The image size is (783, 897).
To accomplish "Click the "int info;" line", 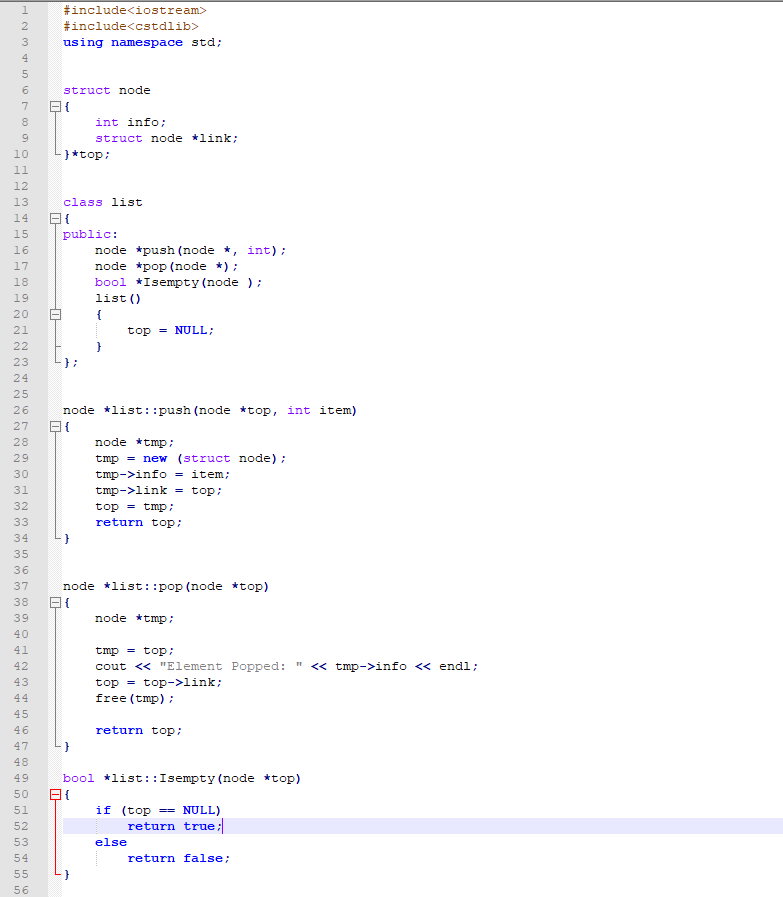I will (130, 122).
